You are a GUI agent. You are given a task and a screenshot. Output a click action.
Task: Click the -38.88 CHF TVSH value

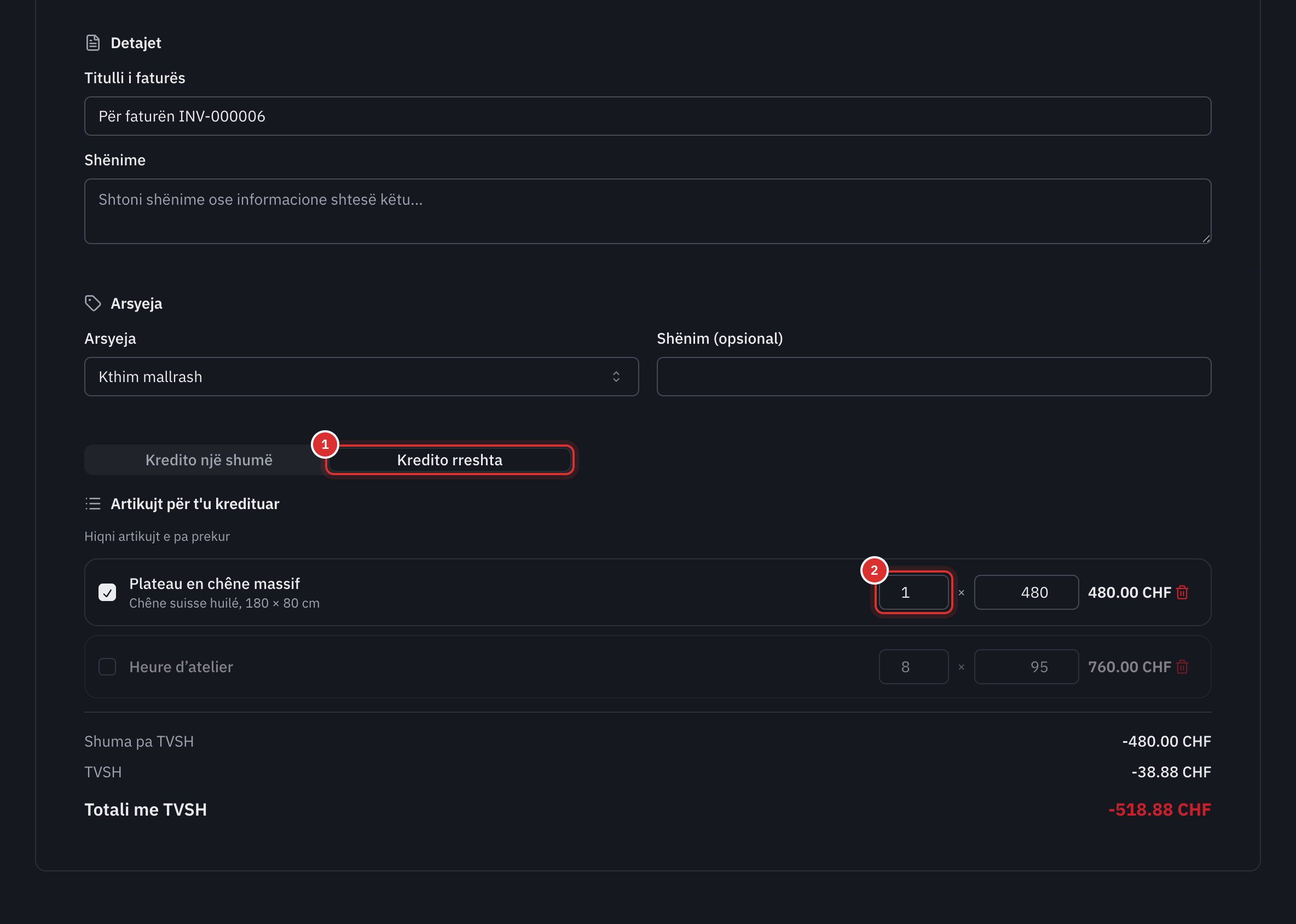click(1171, 772)
